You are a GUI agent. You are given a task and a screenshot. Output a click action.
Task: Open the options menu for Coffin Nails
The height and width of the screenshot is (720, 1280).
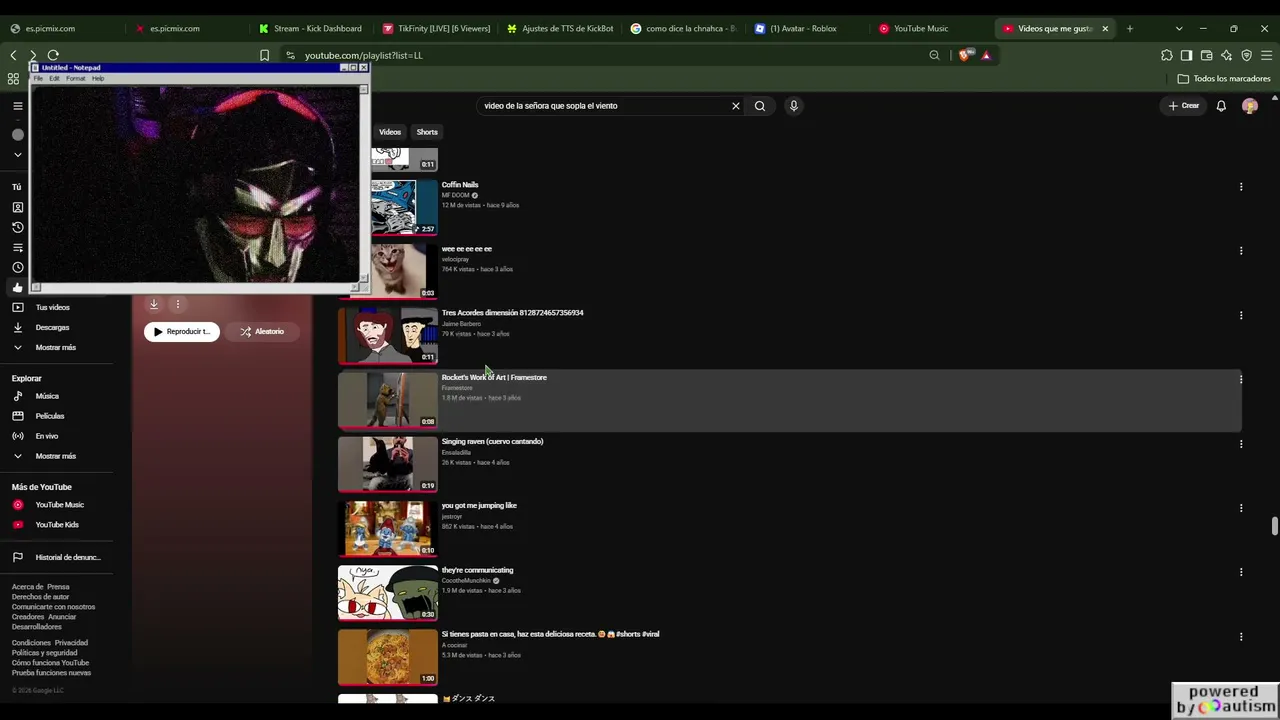click(1241, 187)
